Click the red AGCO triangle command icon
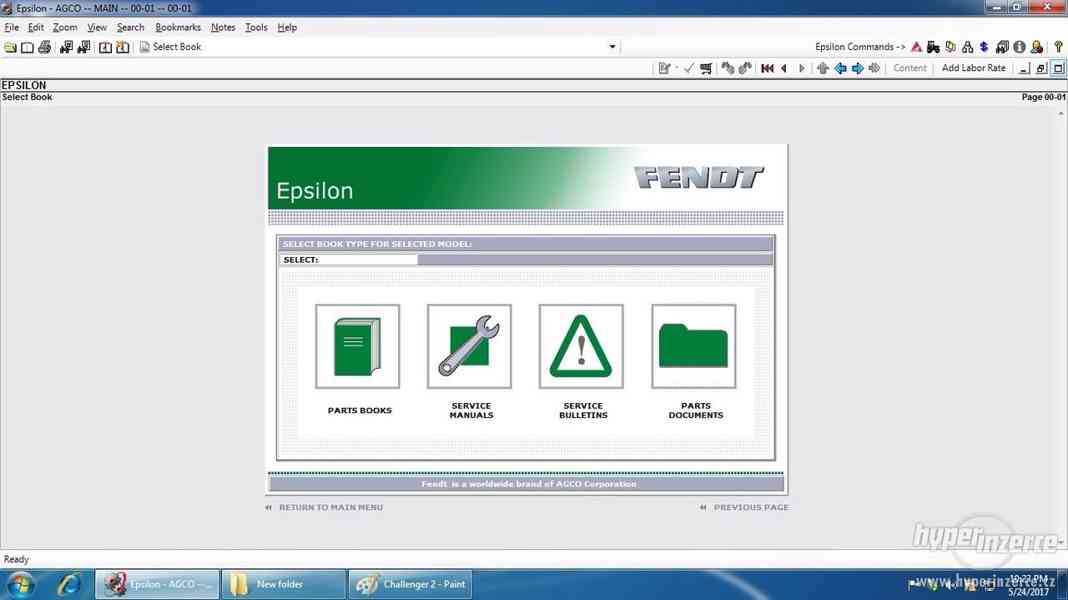 [x=916, y=47]
